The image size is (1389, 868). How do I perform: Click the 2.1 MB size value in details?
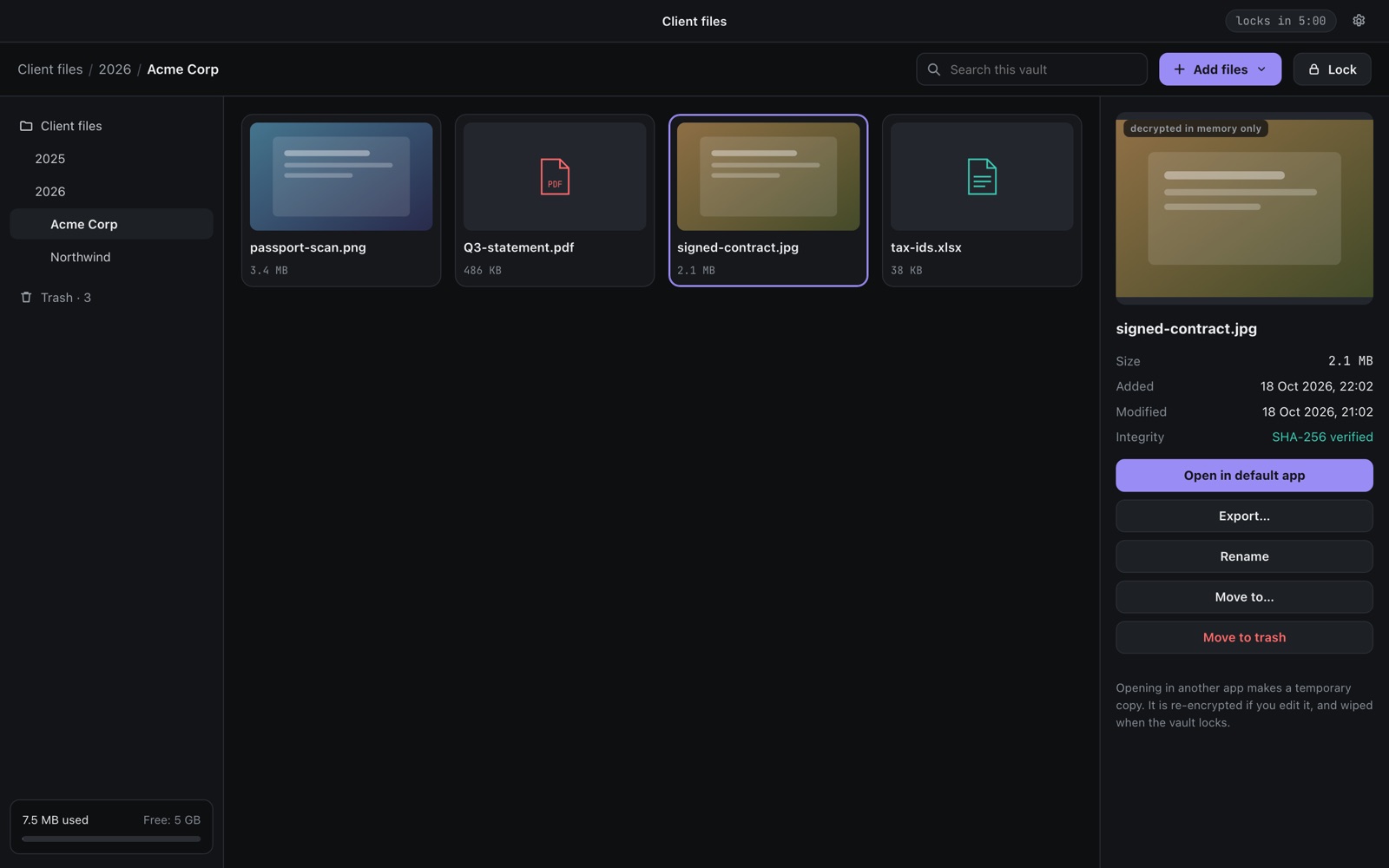coord(1350,361)
